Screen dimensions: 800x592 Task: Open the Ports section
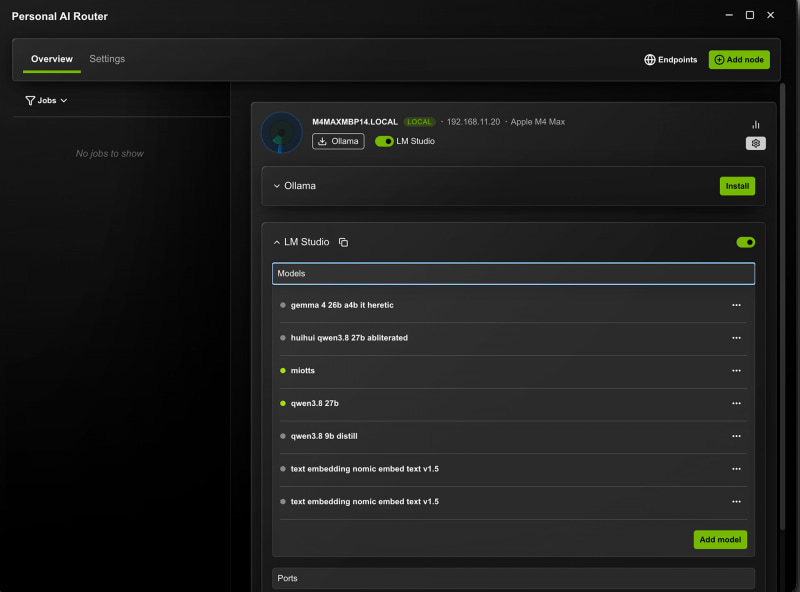click(513, 578)
